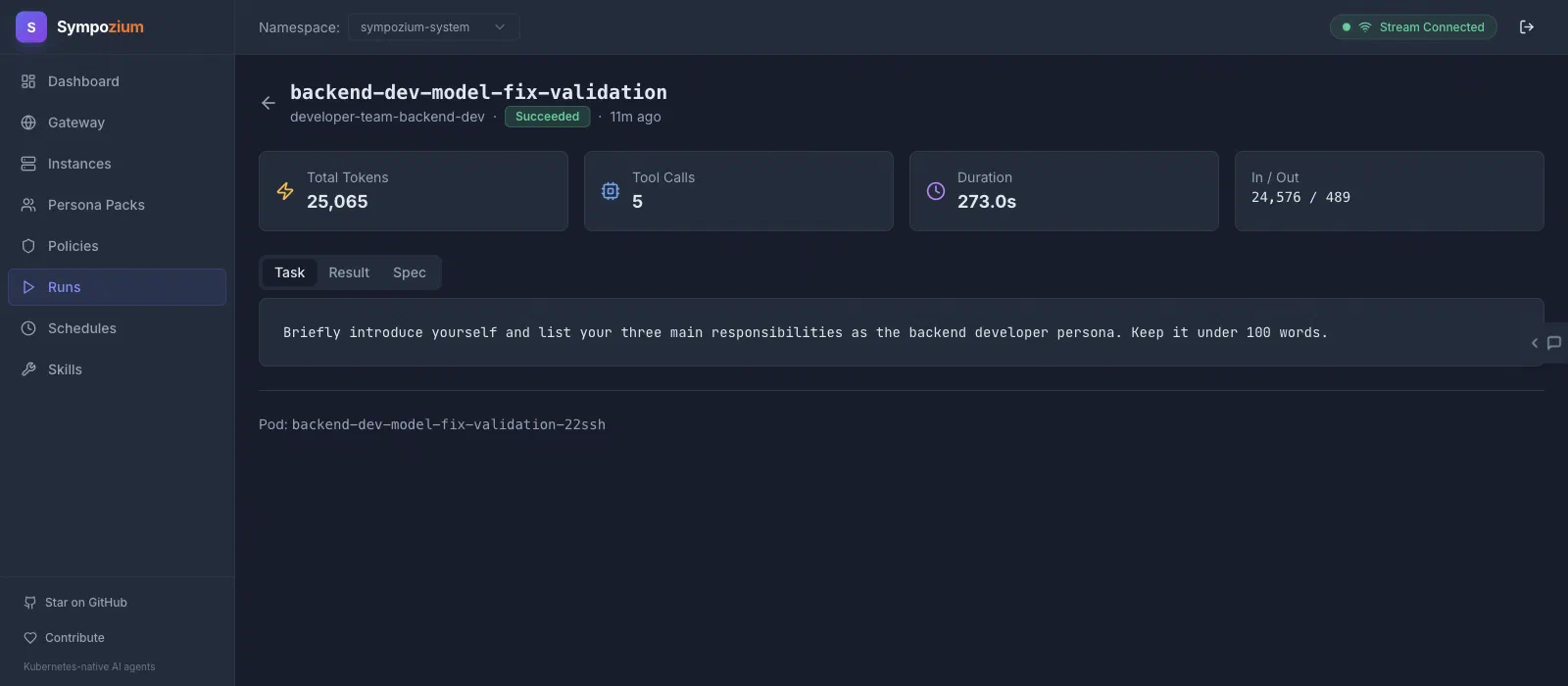Click the logout icon in top bar
Viewport: 1568px width, 686px height.
tap(1526, 27)
